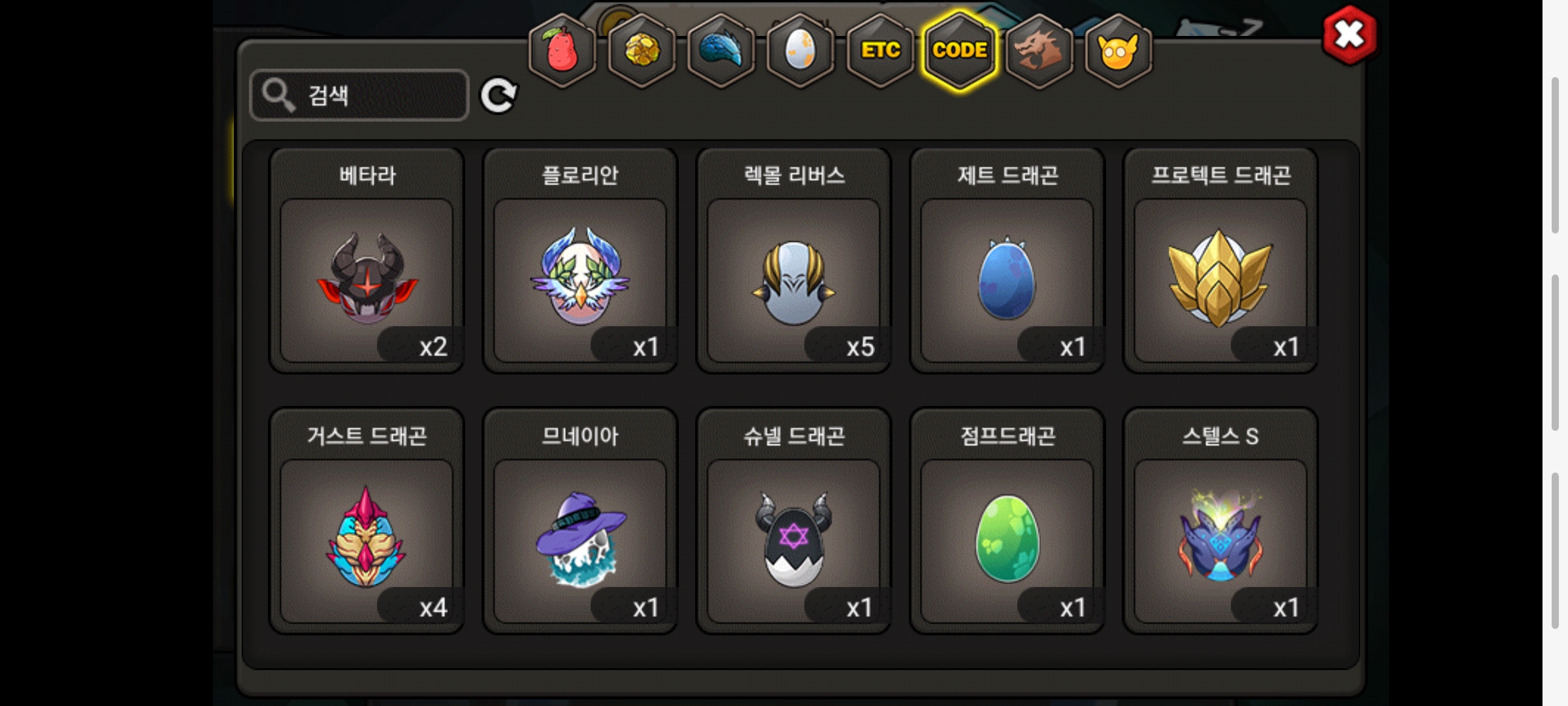Click the 검색 search input field
Image resolution: width=1568 pixels, height=706 pixels.
(359, 95)
